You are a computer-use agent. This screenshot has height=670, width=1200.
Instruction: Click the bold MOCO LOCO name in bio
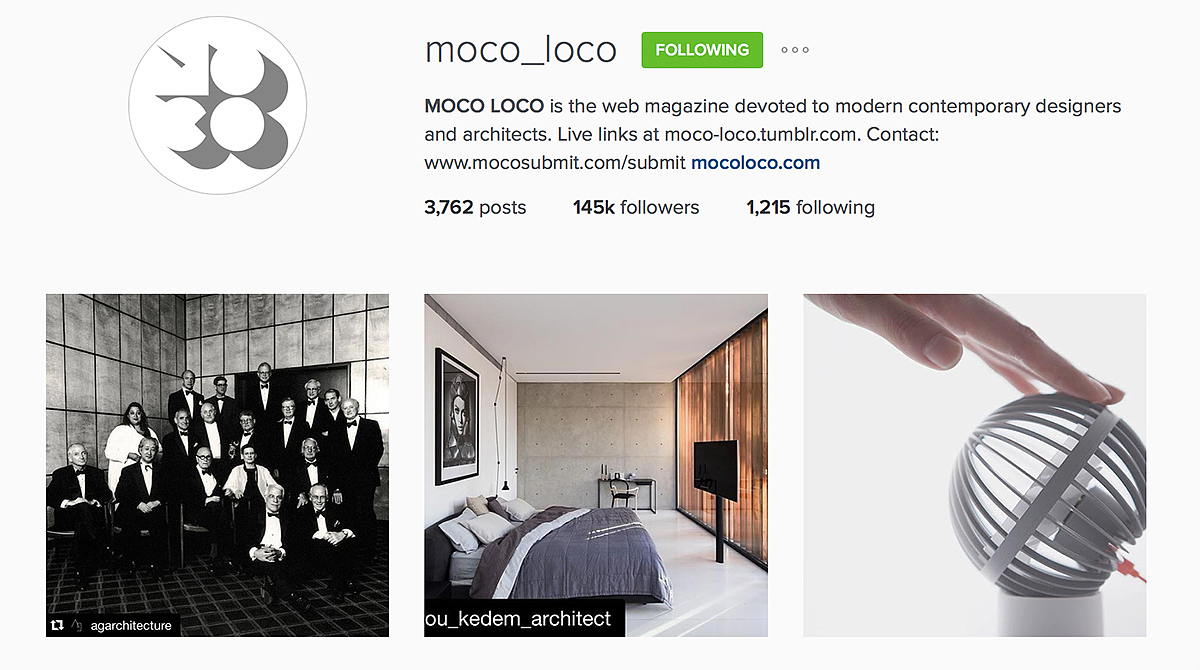[484, 106]
